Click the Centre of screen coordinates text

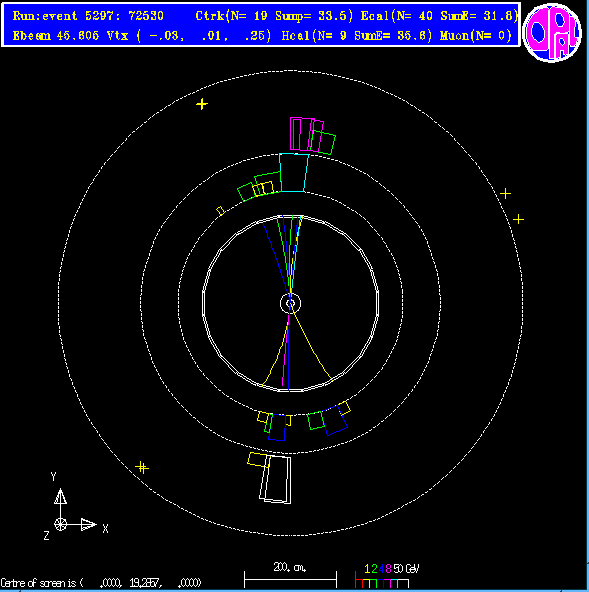pyautogui.click(x=101, y=583)
